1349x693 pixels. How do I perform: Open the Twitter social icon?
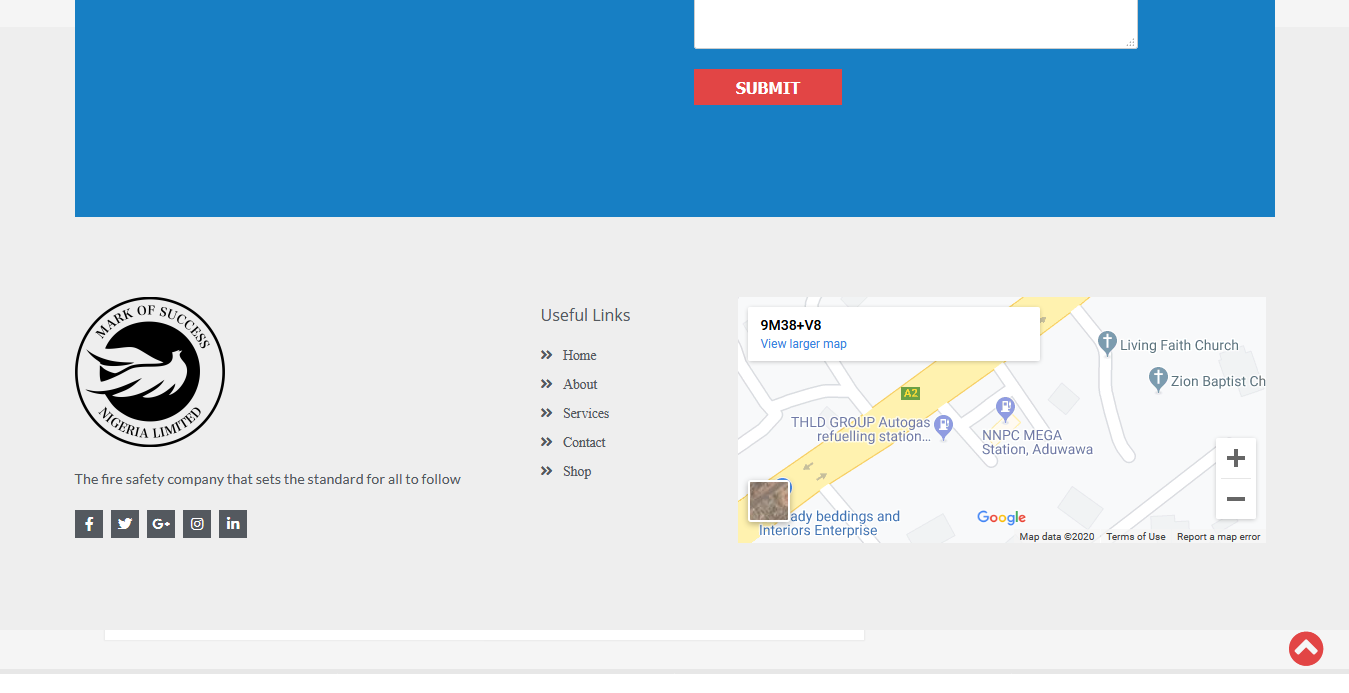pyautogui.click(x=124, y=523)
